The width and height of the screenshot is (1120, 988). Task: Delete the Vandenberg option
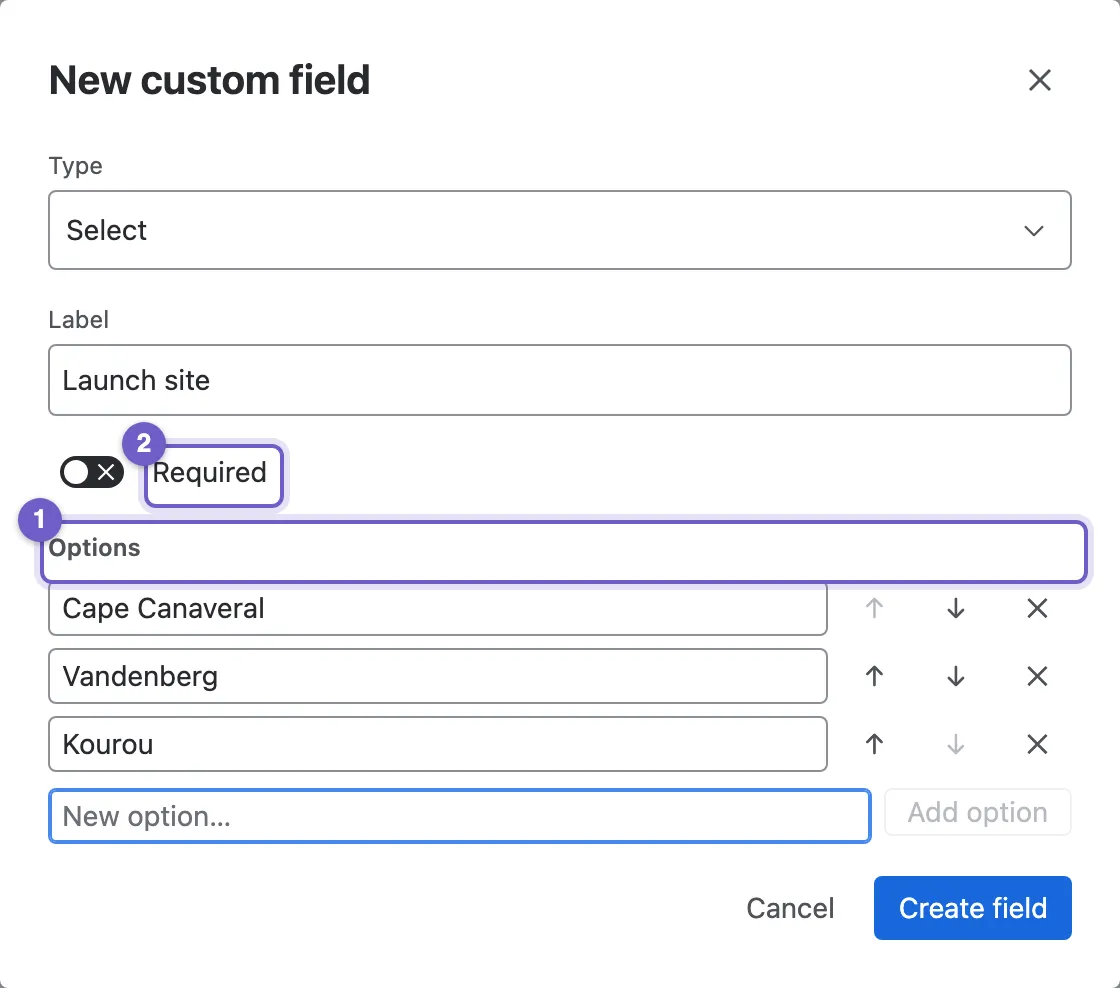pyautogui.click(x=1037, y=676)
